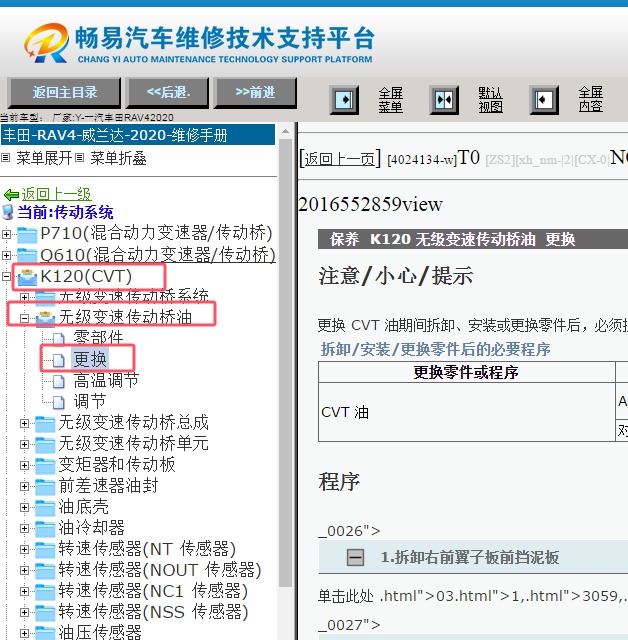This screenshot has height=640, width=628.
Task: Click the 油压传感器 folder icon
Action: point(45,633)
